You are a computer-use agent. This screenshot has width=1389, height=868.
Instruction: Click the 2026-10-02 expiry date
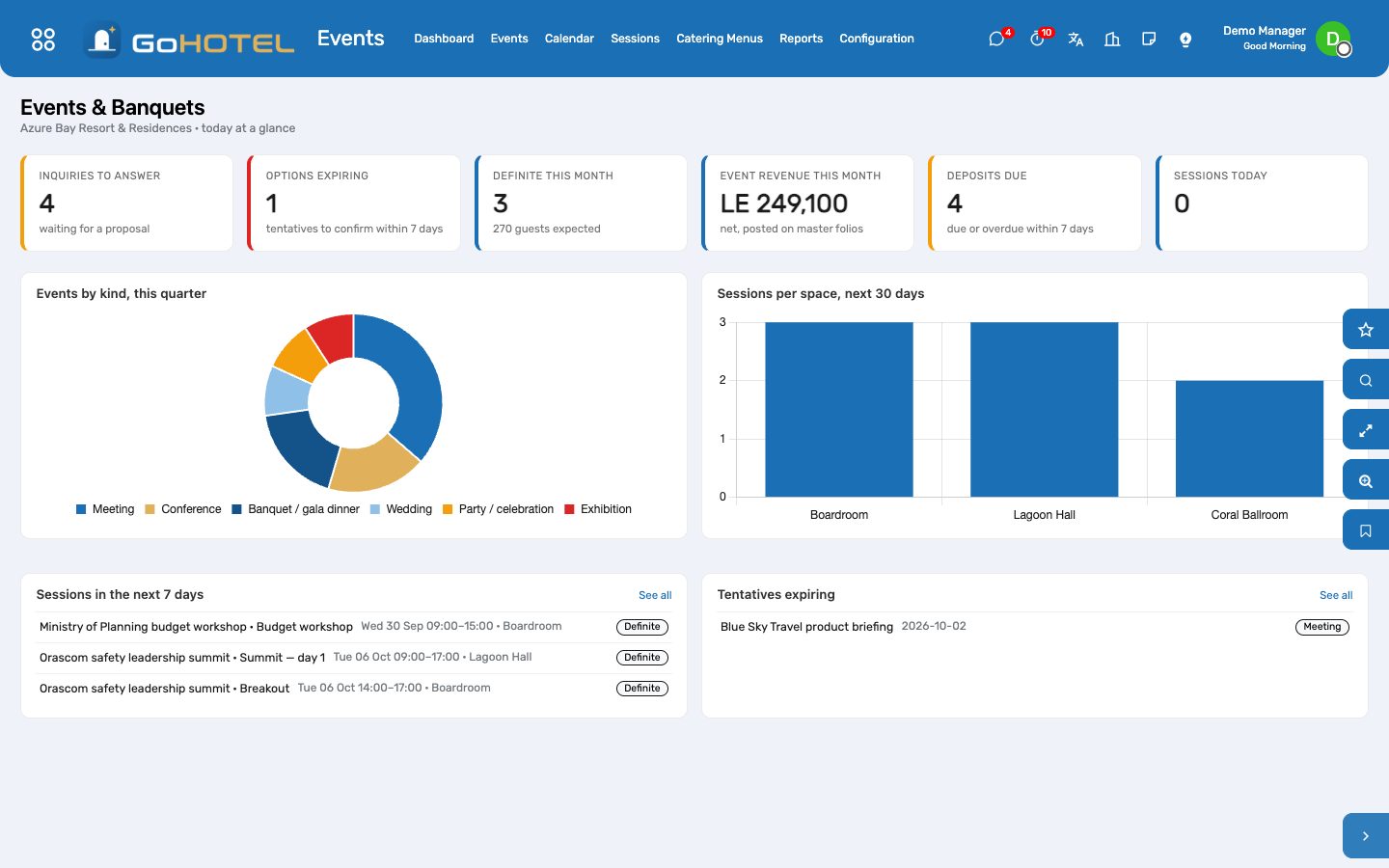(x=934, y=626)
